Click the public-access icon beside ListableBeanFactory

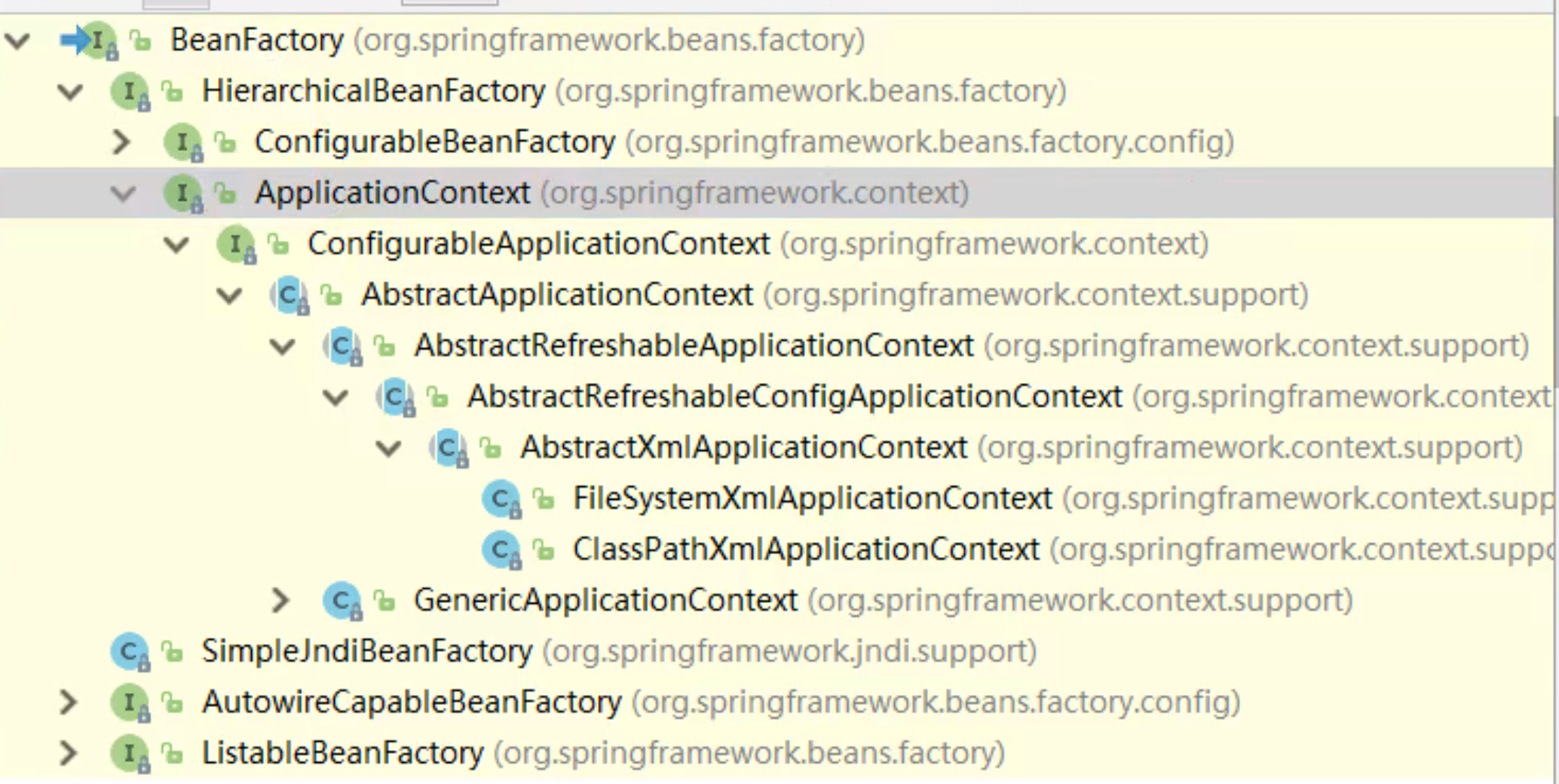click(173, 753)
